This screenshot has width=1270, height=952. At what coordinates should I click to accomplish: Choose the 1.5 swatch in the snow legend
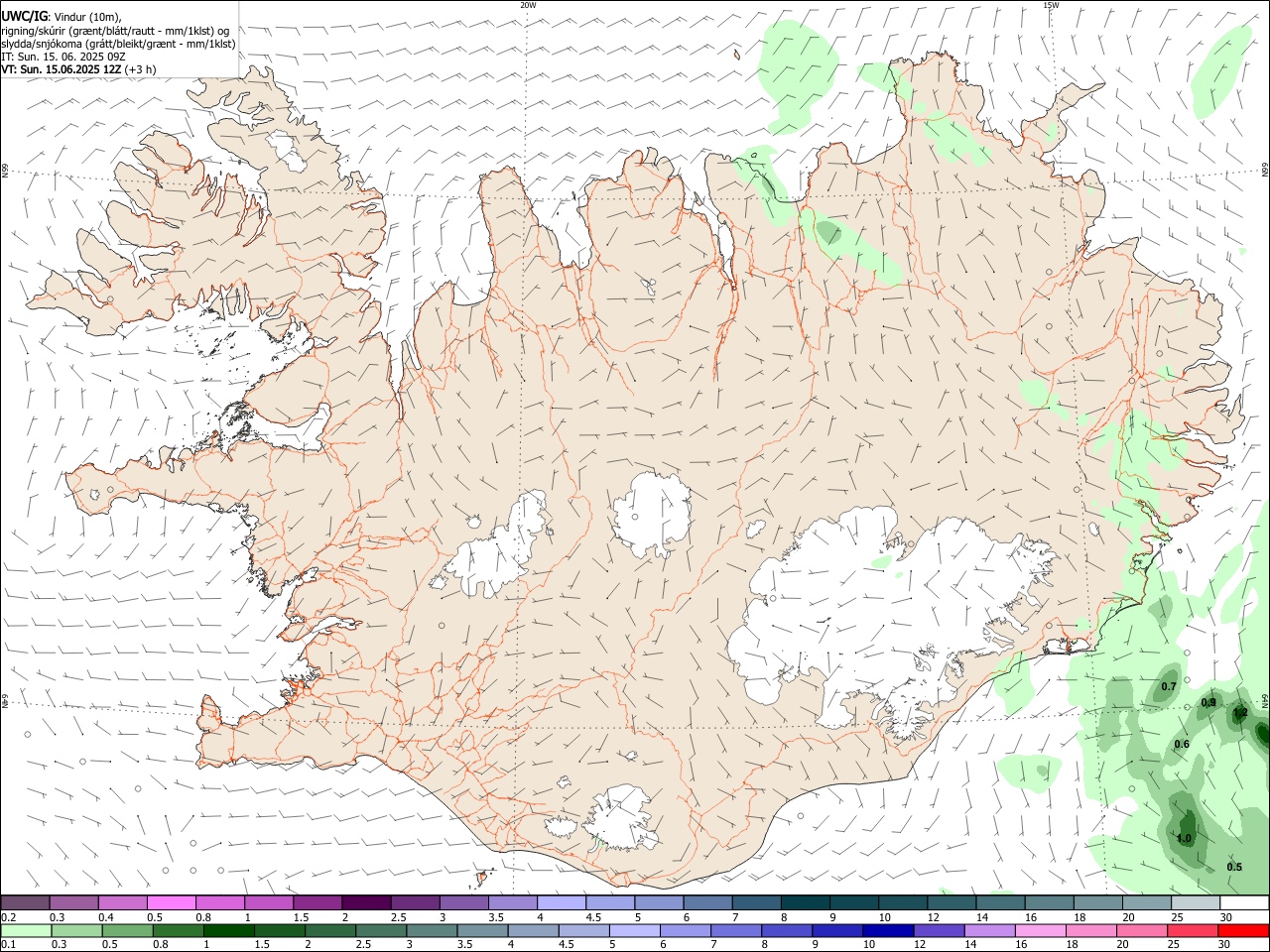[x=317, y=902]
